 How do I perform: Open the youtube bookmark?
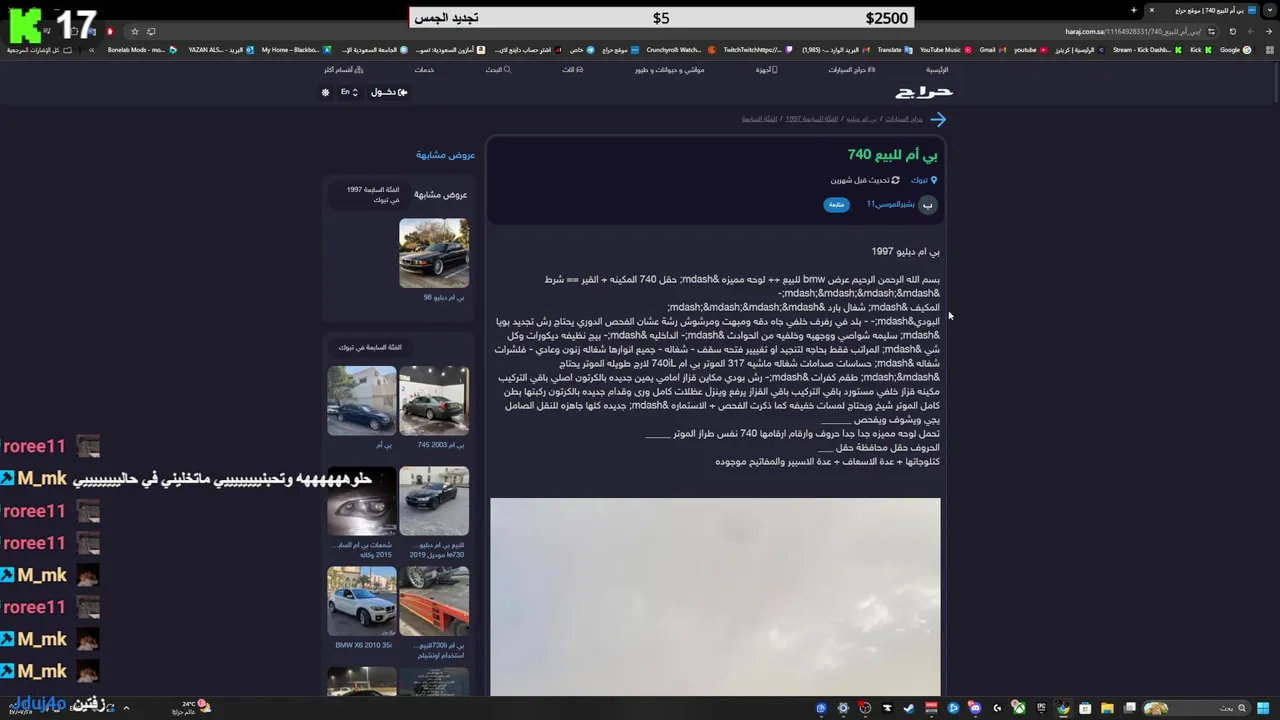(1030, 50)
